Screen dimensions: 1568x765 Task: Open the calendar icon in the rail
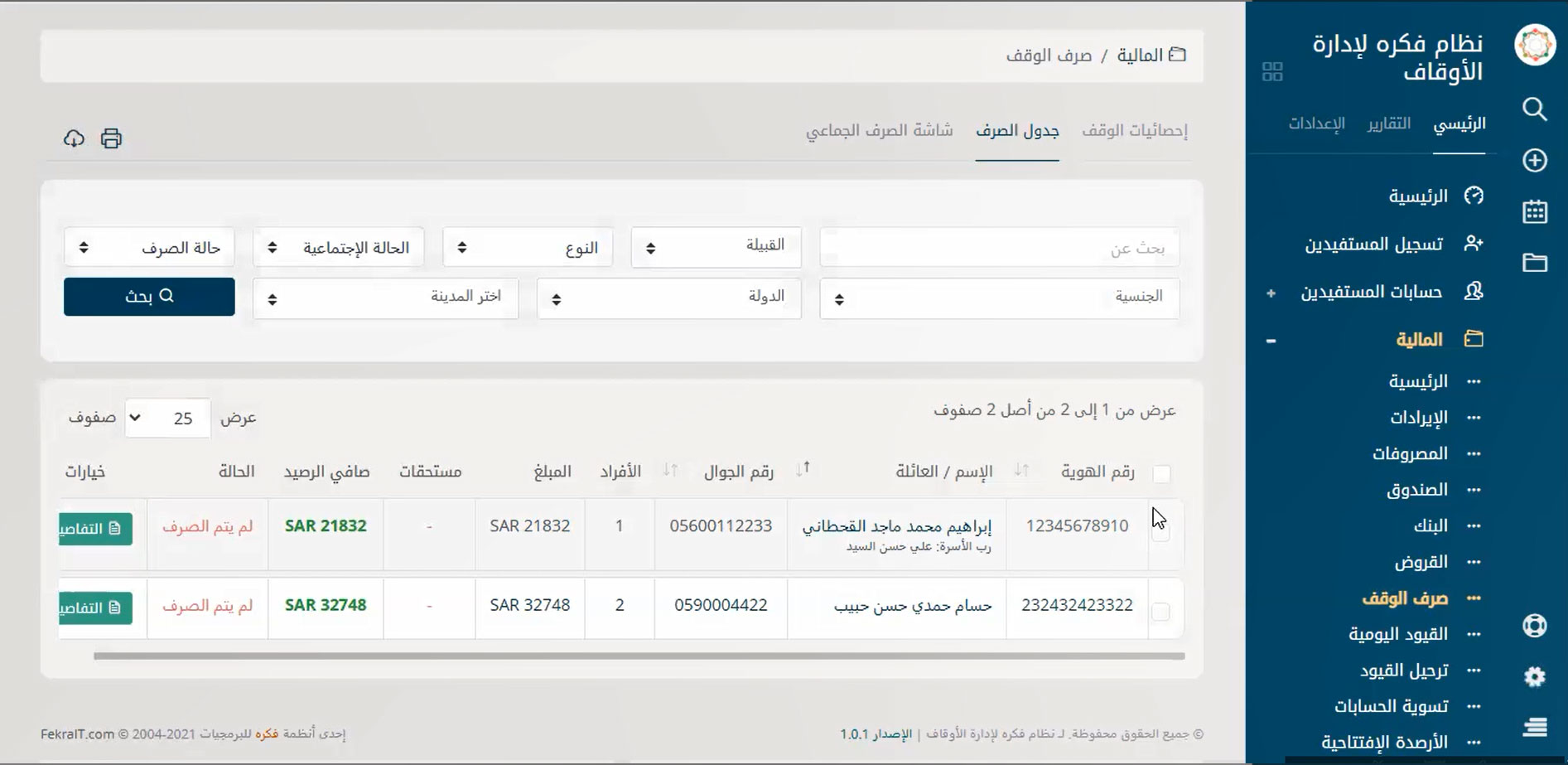1534,211
